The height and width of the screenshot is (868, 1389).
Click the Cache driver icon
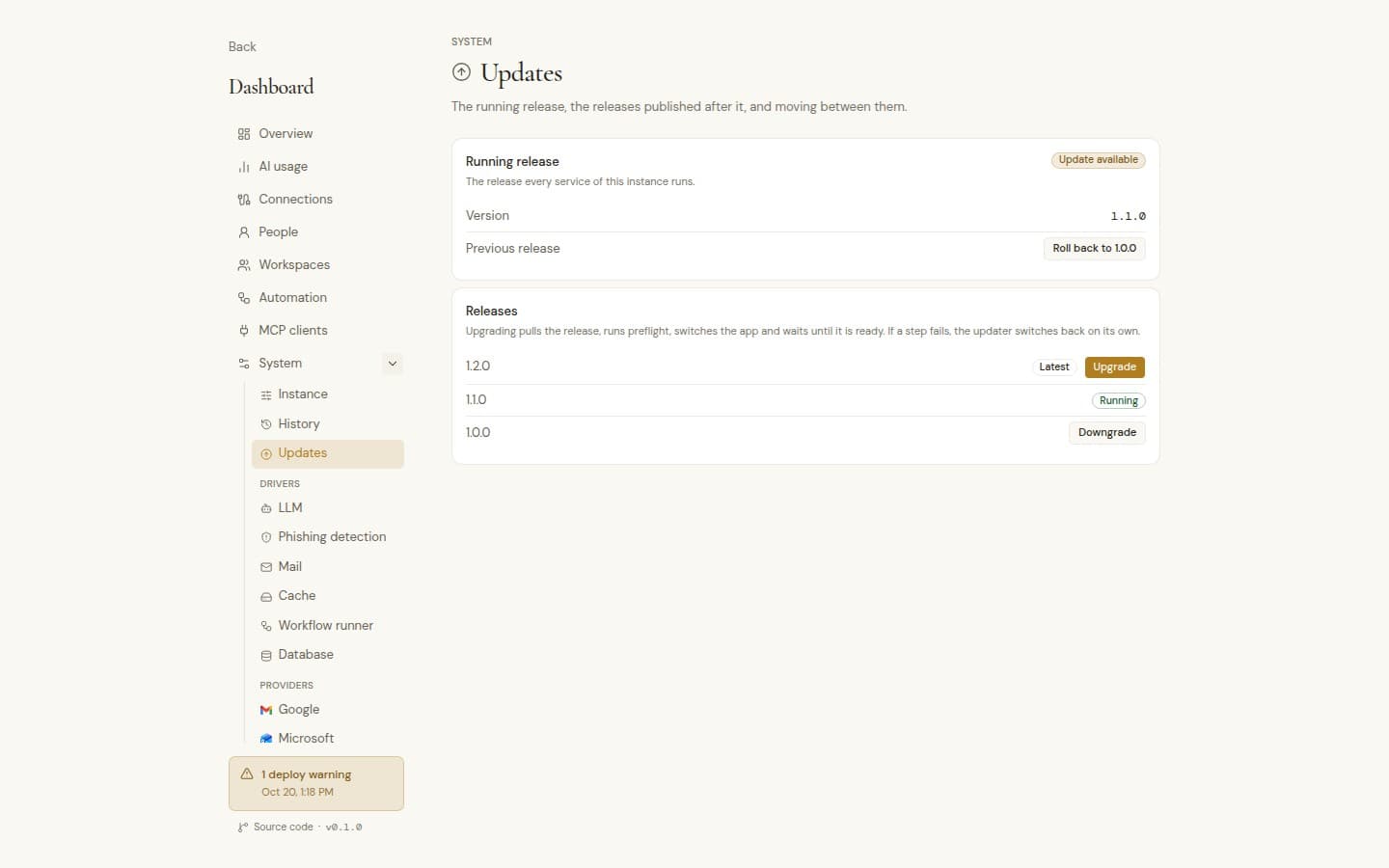click(x=266, y=597)
